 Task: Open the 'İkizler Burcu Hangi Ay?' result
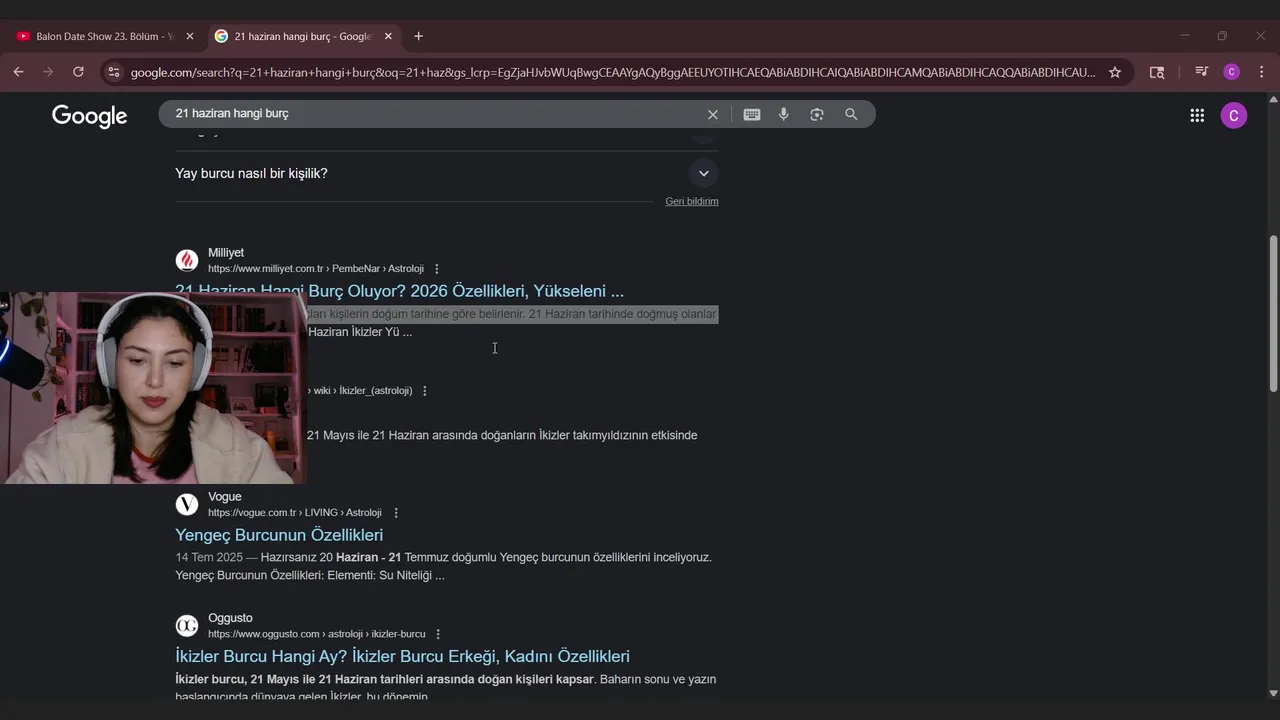point(402,657)
